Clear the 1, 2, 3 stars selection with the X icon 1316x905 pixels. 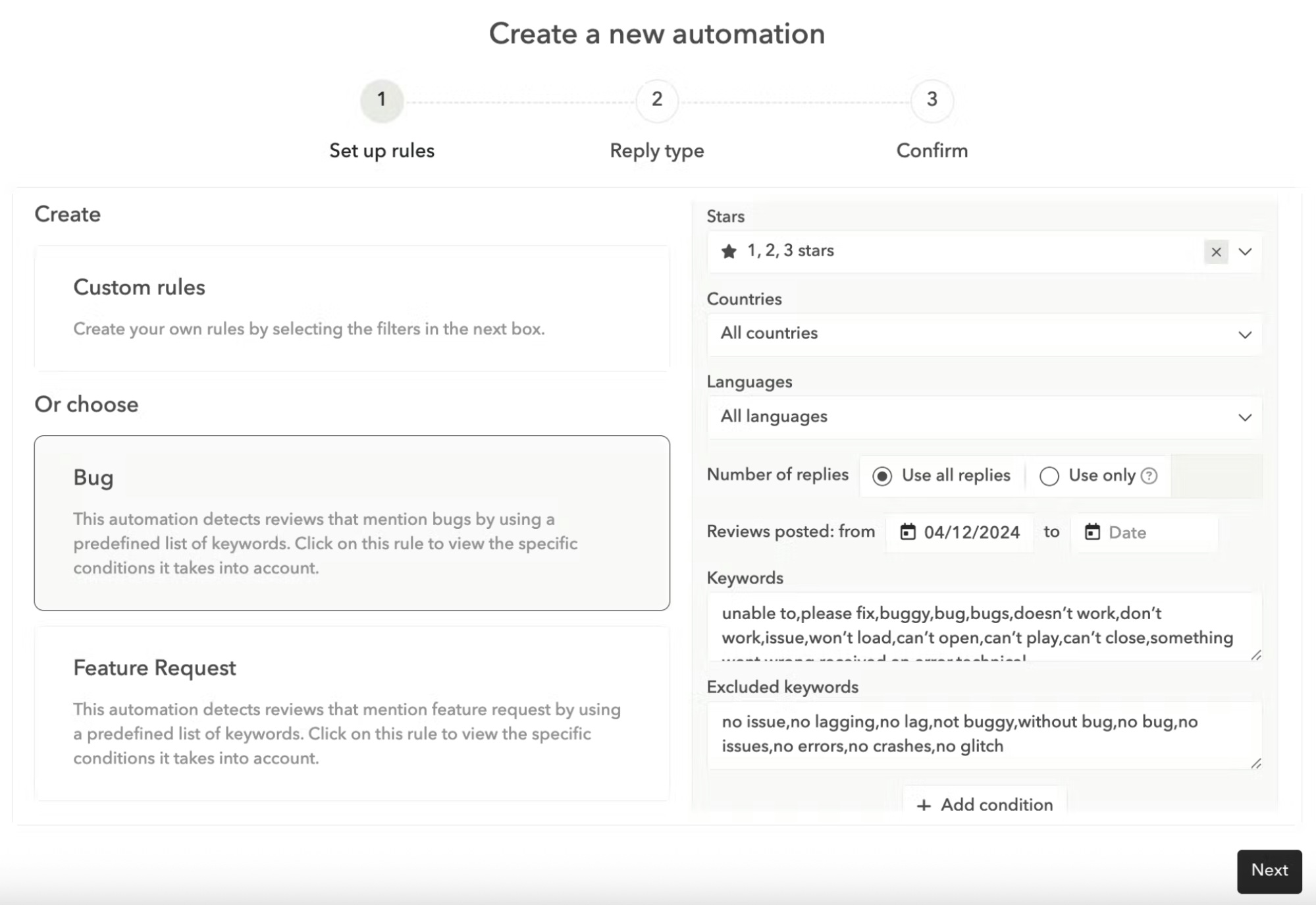1215,252
